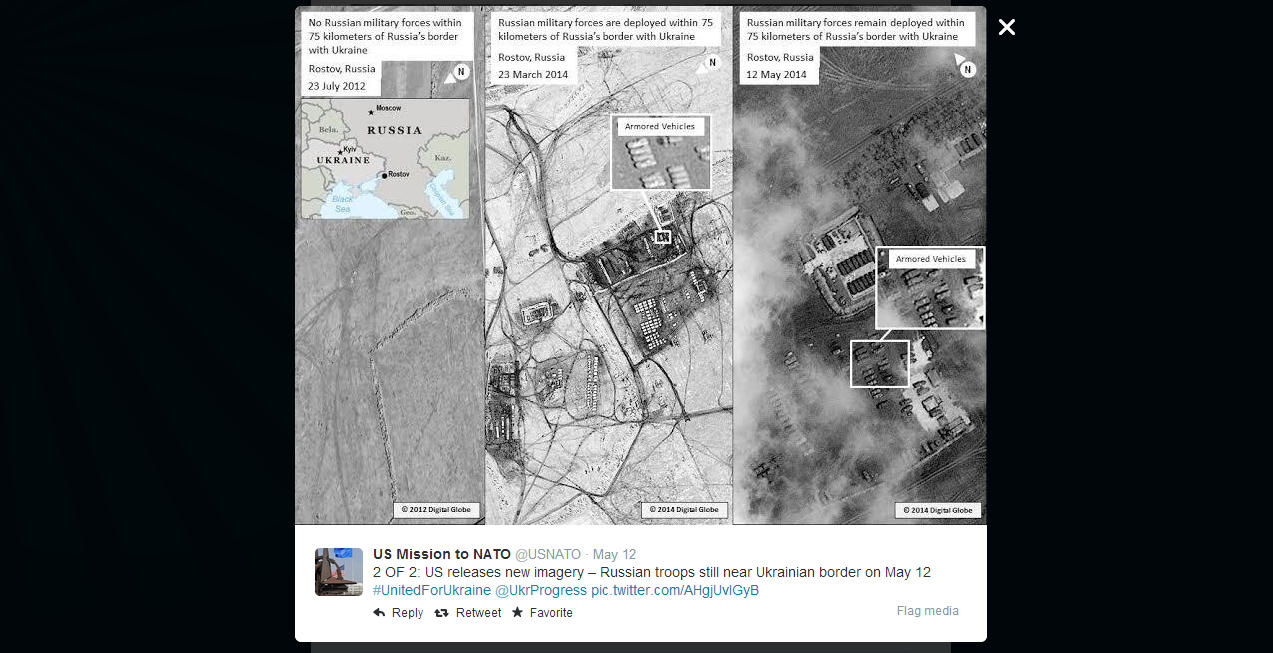The image size is (1273, 653).
Task: Click the Retweet arrows icon
Action: [442, 613]
